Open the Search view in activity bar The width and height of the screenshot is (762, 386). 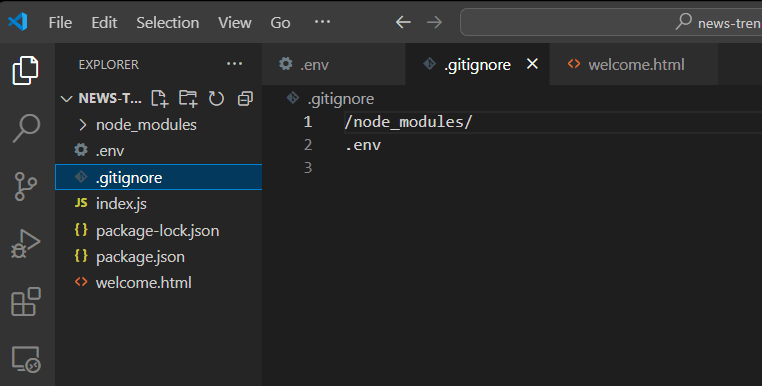point(26,128)
